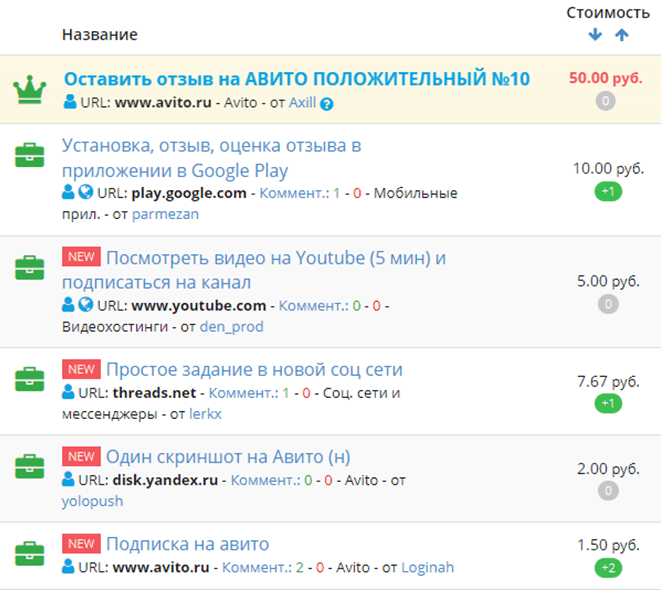Click green +1 badge under 7.67 руб.
This screenshot has width=661, height=593.
[x=608, y=404]
